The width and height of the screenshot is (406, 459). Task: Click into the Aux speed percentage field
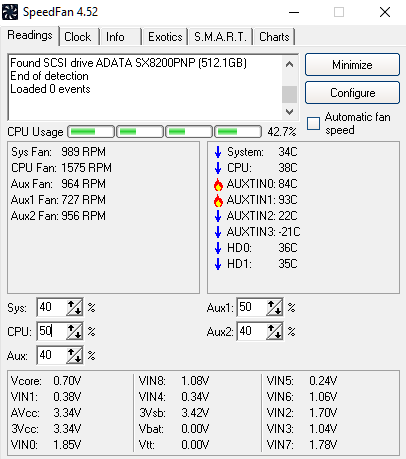coord(52,355)
